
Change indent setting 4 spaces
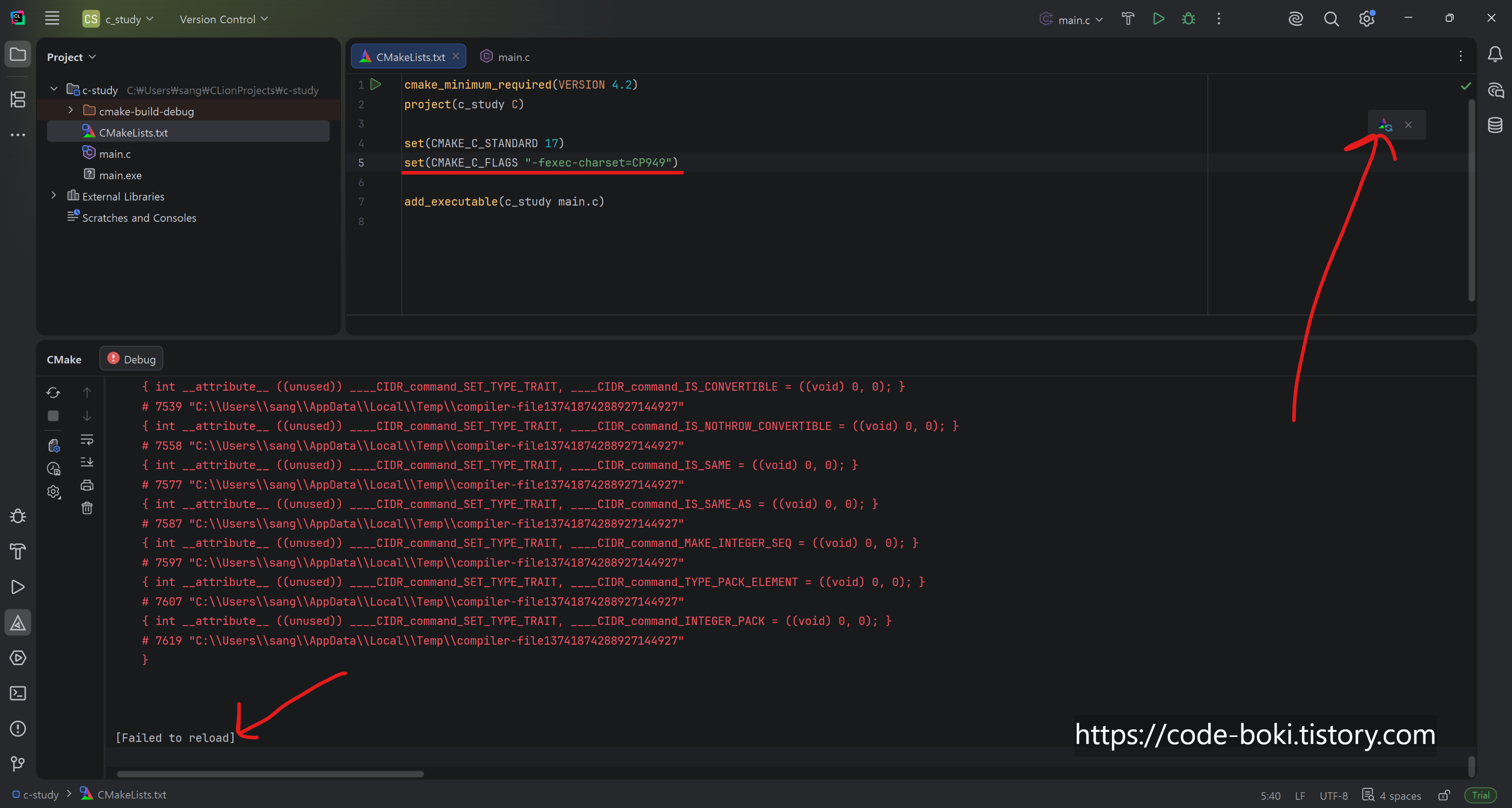tap(1392, 795)
